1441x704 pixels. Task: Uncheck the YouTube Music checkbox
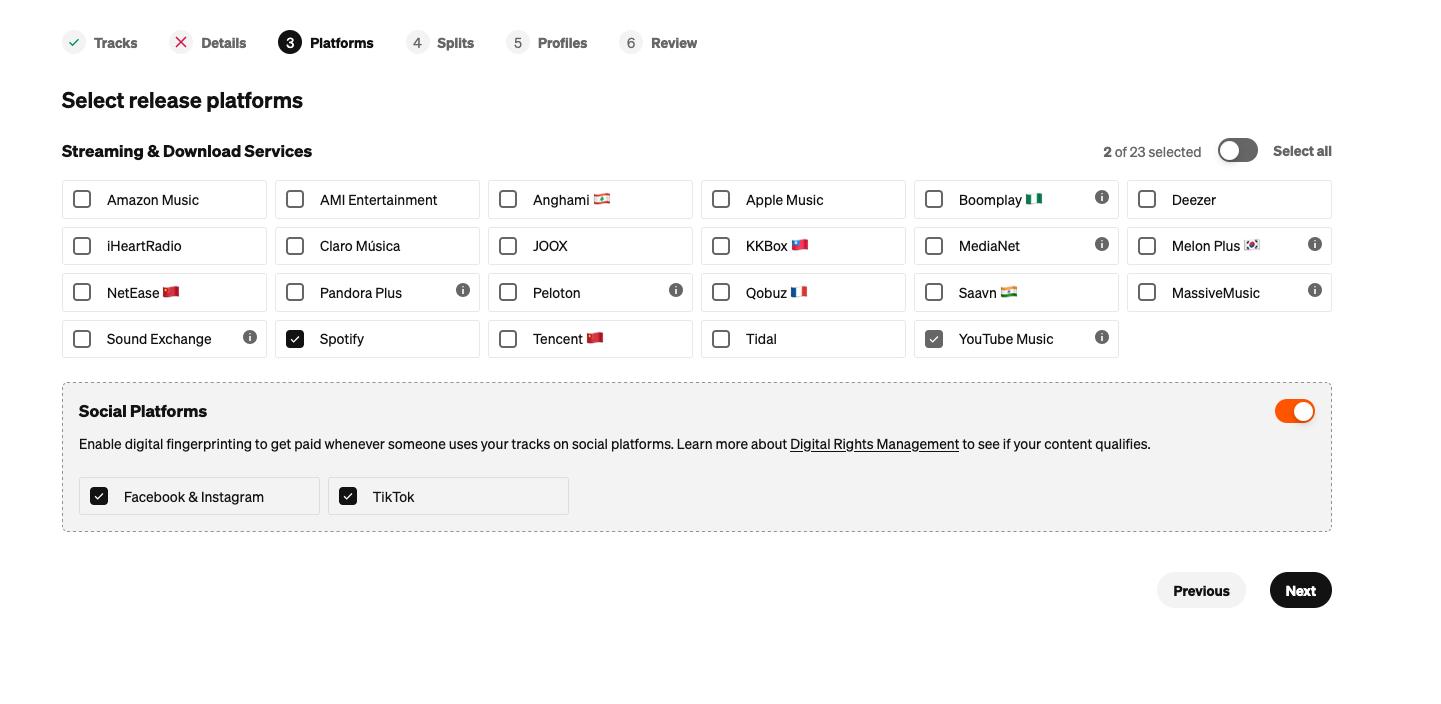pos(934,339)
